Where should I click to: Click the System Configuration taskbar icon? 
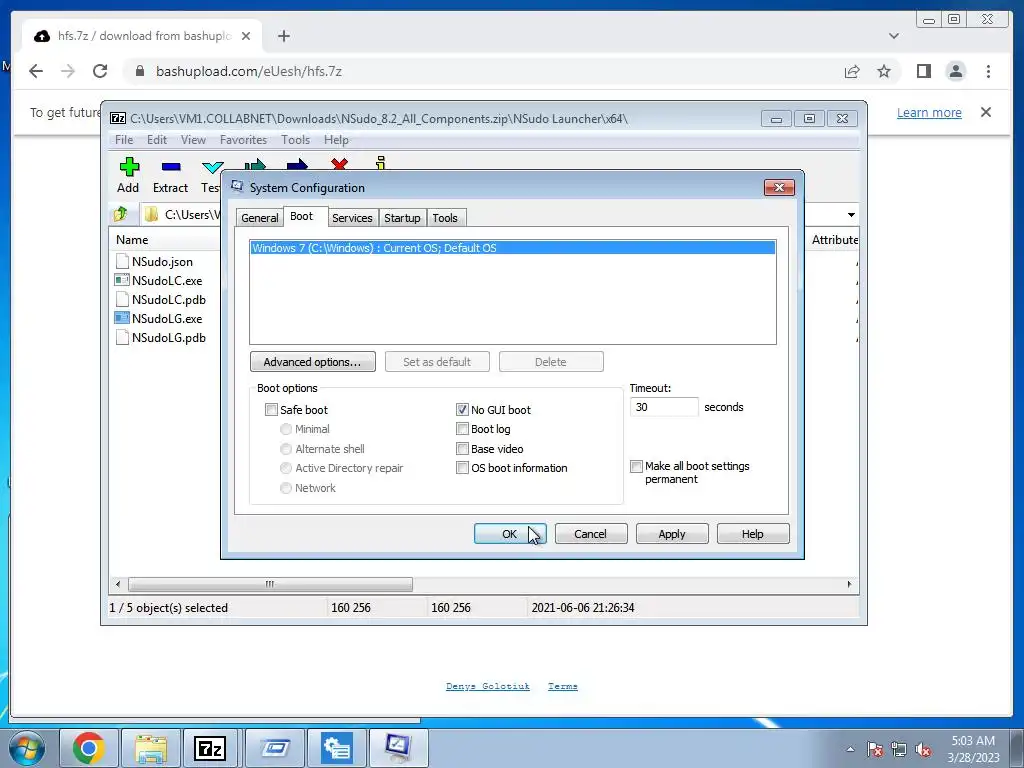pyautogui.click(x=398, y=748)
